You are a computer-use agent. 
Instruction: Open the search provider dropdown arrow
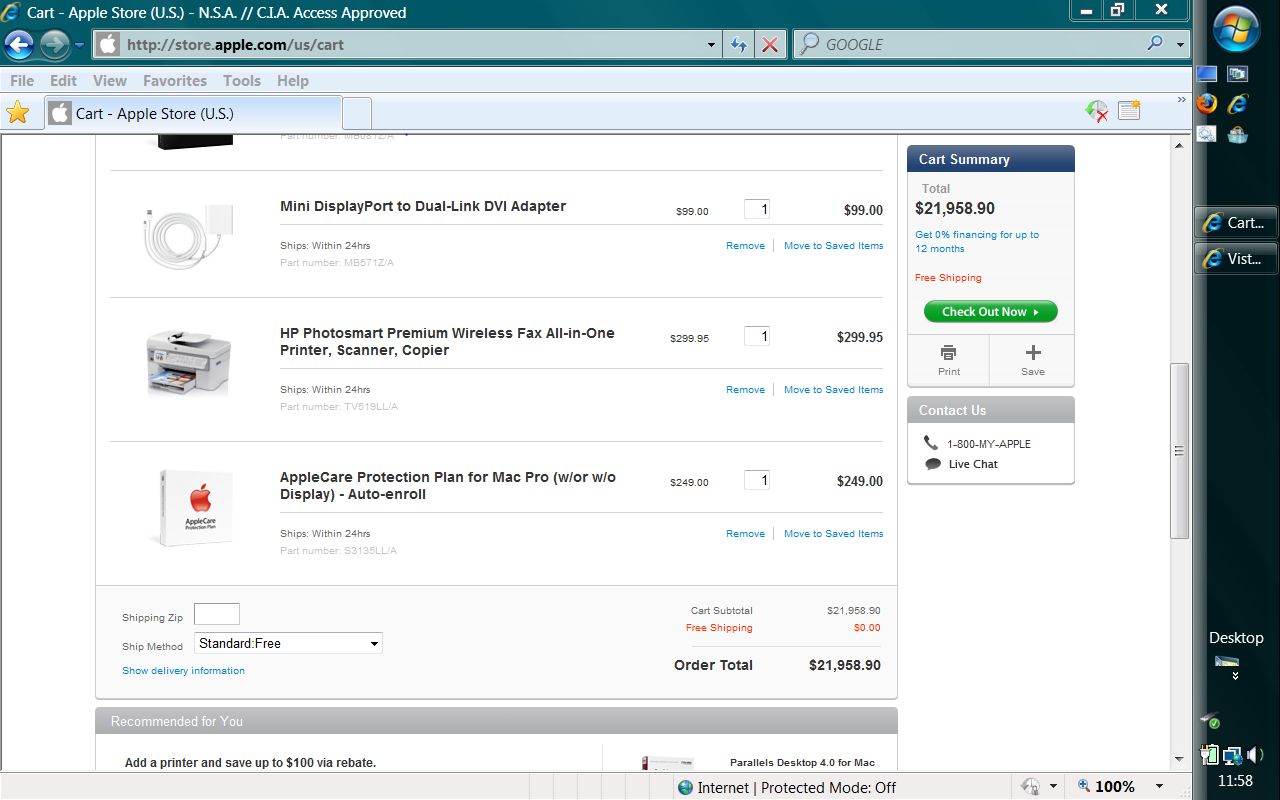1180,44
